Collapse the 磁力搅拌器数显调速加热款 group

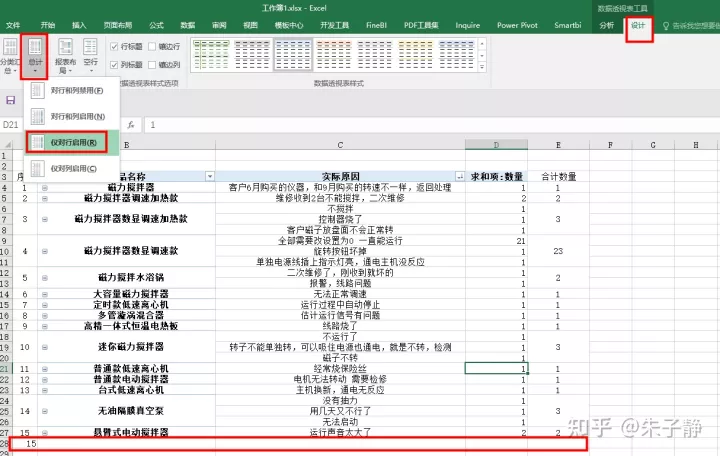tap(45, 220)
